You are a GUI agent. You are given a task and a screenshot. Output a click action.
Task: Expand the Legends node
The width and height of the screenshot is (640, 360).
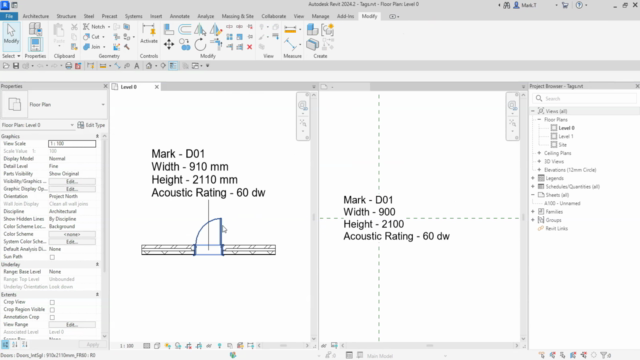533,178
